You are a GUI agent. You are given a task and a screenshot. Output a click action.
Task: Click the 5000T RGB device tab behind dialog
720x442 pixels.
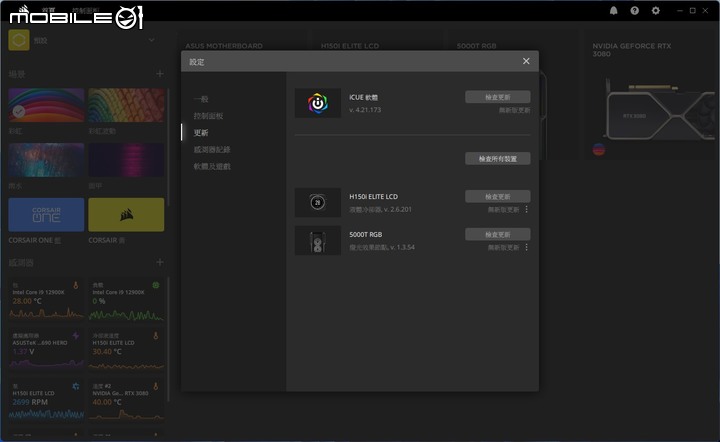coord(476,46)
